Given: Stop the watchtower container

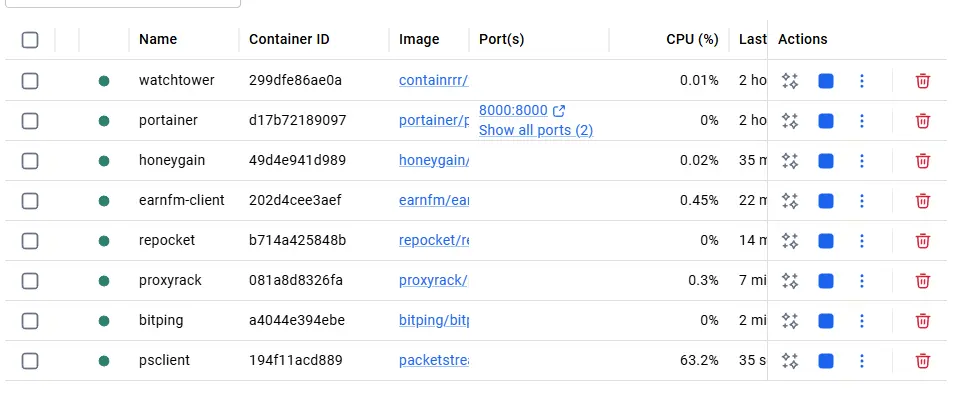Looking at the screenshot, I should click(x=826, y=81).
